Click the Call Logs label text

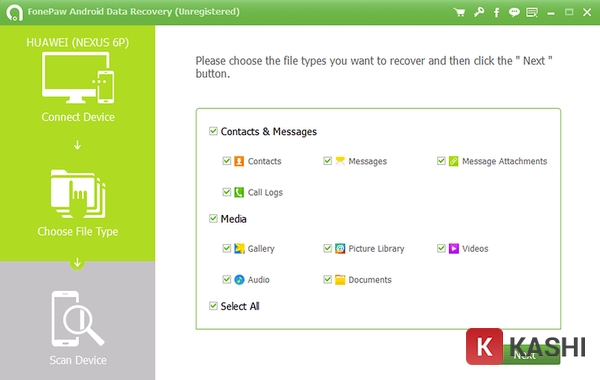click(x=265, y=192)
